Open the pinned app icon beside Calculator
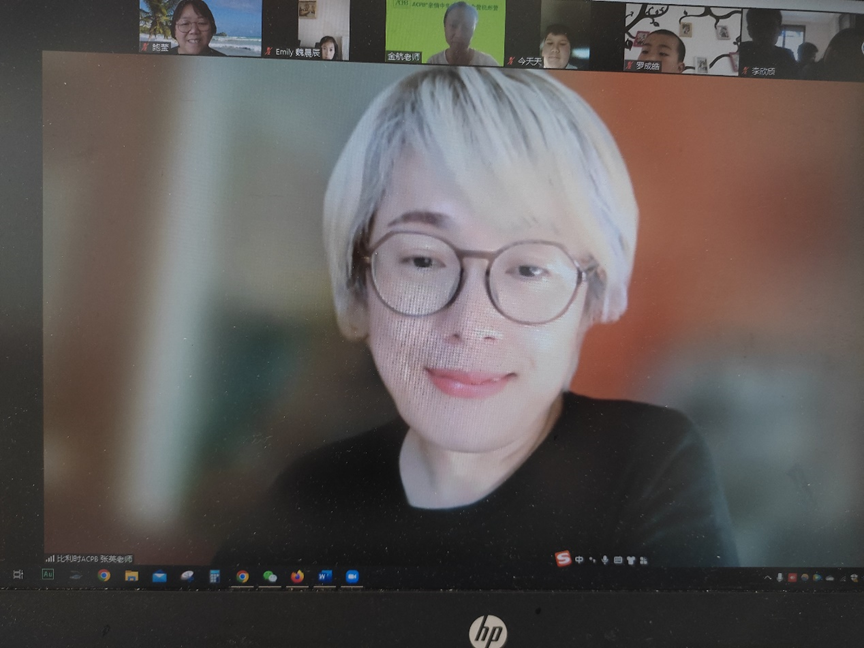This screenshot has width=864, height=648. pyautogui.click(x=187, y=577)
